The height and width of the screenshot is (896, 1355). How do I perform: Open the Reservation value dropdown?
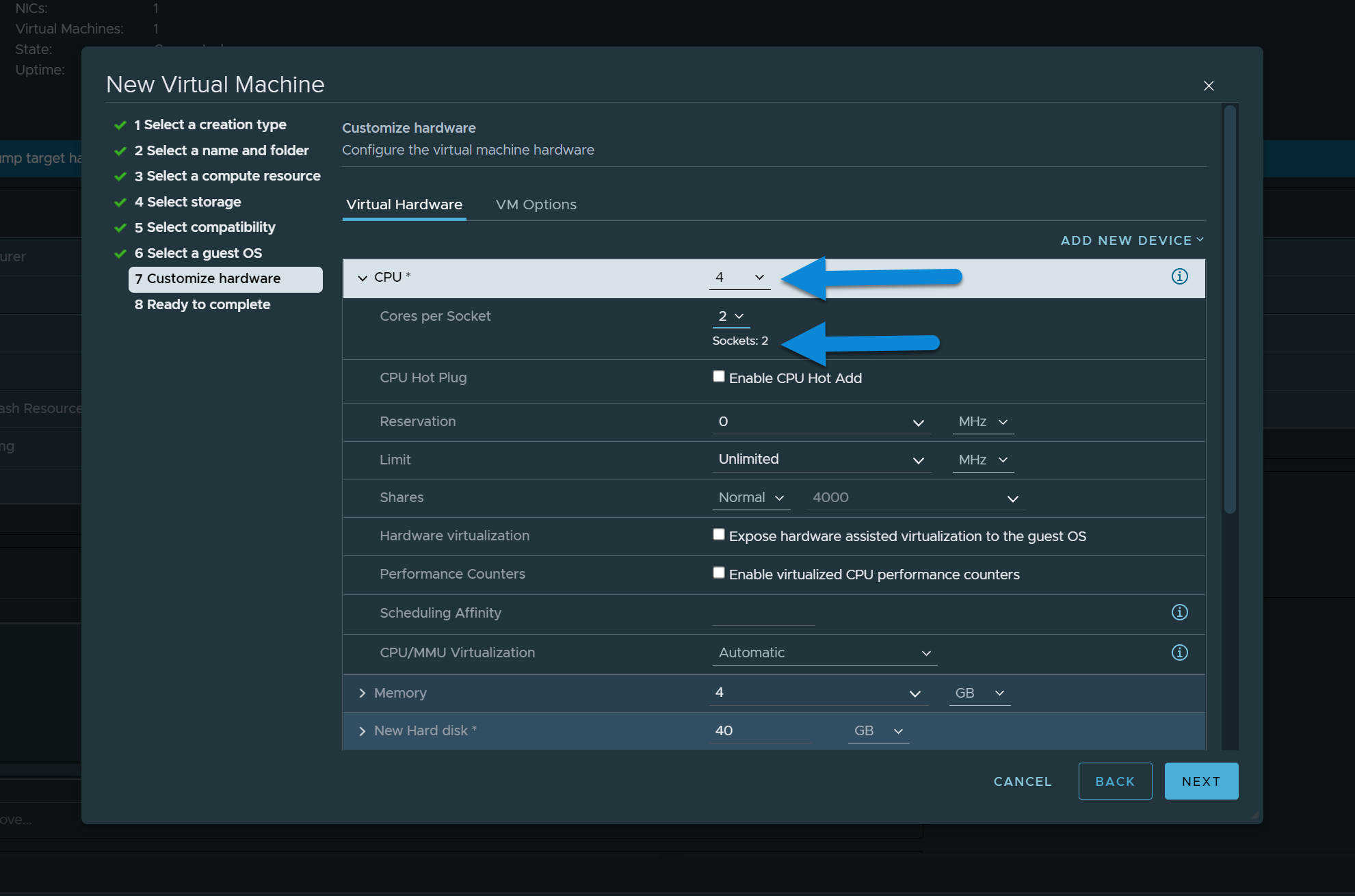click(x=821, y=422)
